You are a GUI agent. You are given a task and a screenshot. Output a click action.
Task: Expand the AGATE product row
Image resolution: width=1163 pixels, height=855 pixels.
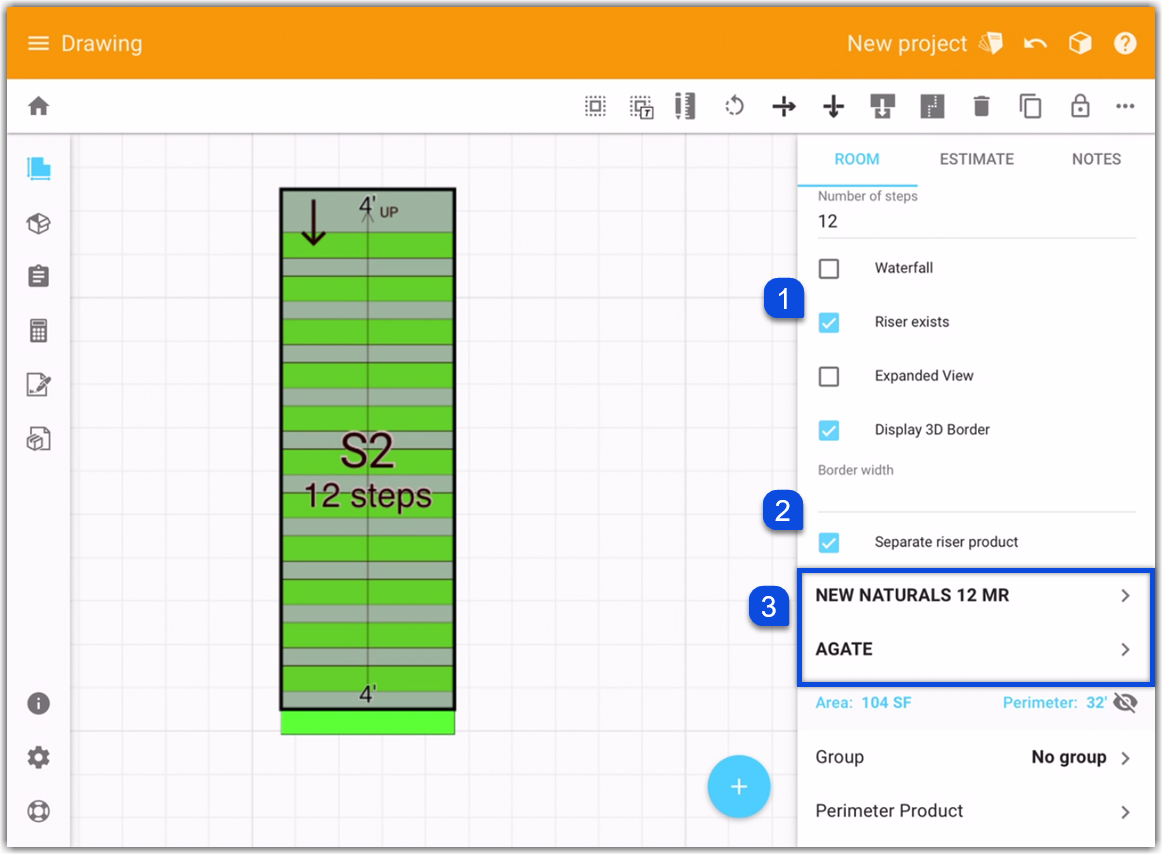point(975,650)
